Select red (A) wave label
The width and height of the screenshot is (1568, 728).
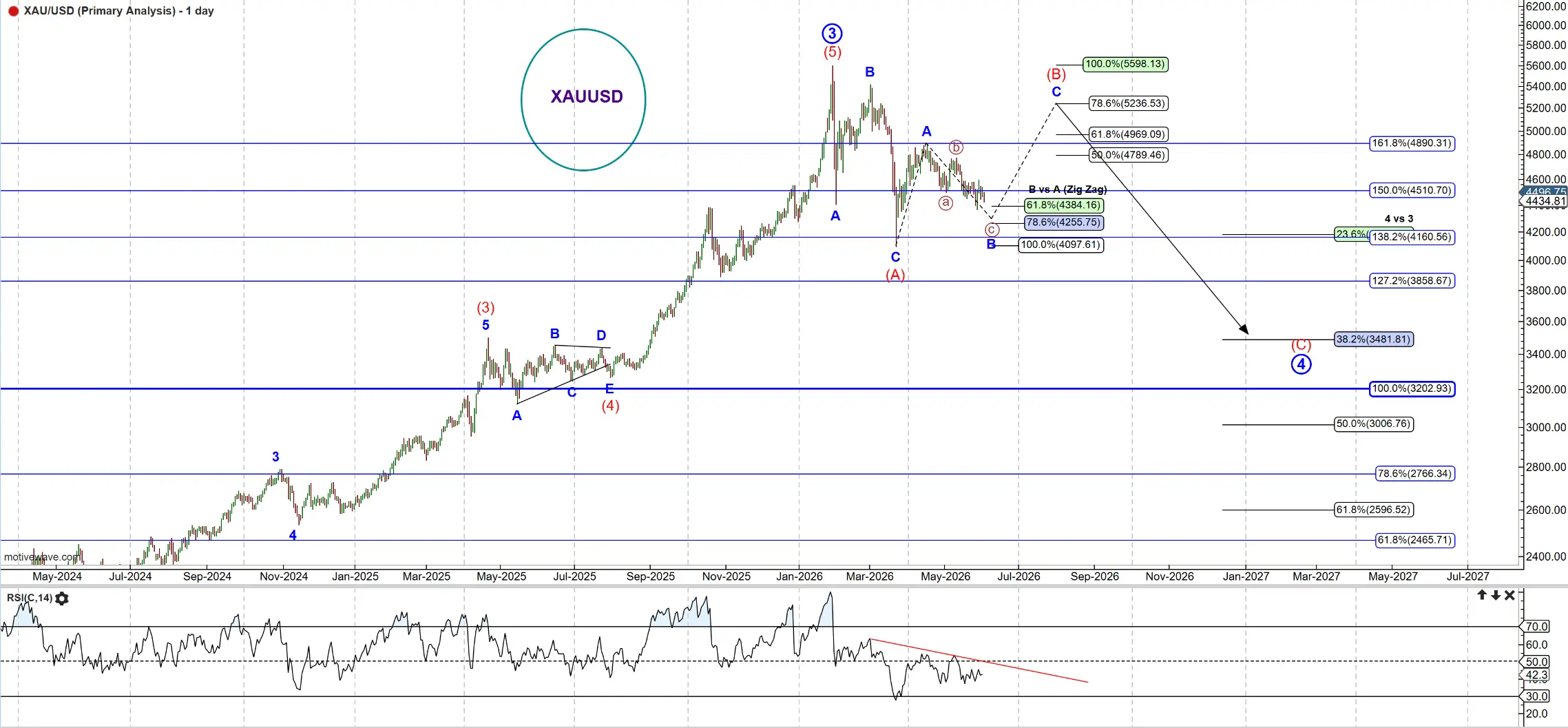coord(895,275)
